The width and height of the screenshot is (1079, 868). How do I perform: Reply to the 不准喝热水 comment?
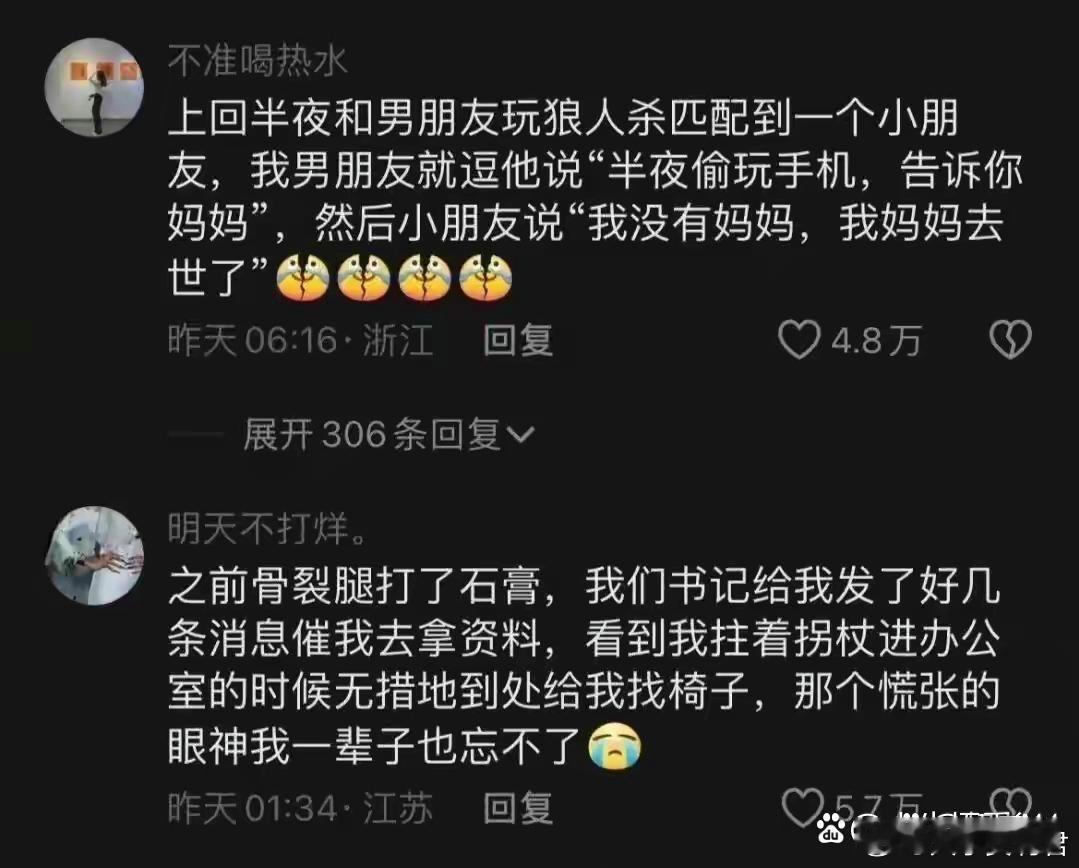click(x=517, y=340)
